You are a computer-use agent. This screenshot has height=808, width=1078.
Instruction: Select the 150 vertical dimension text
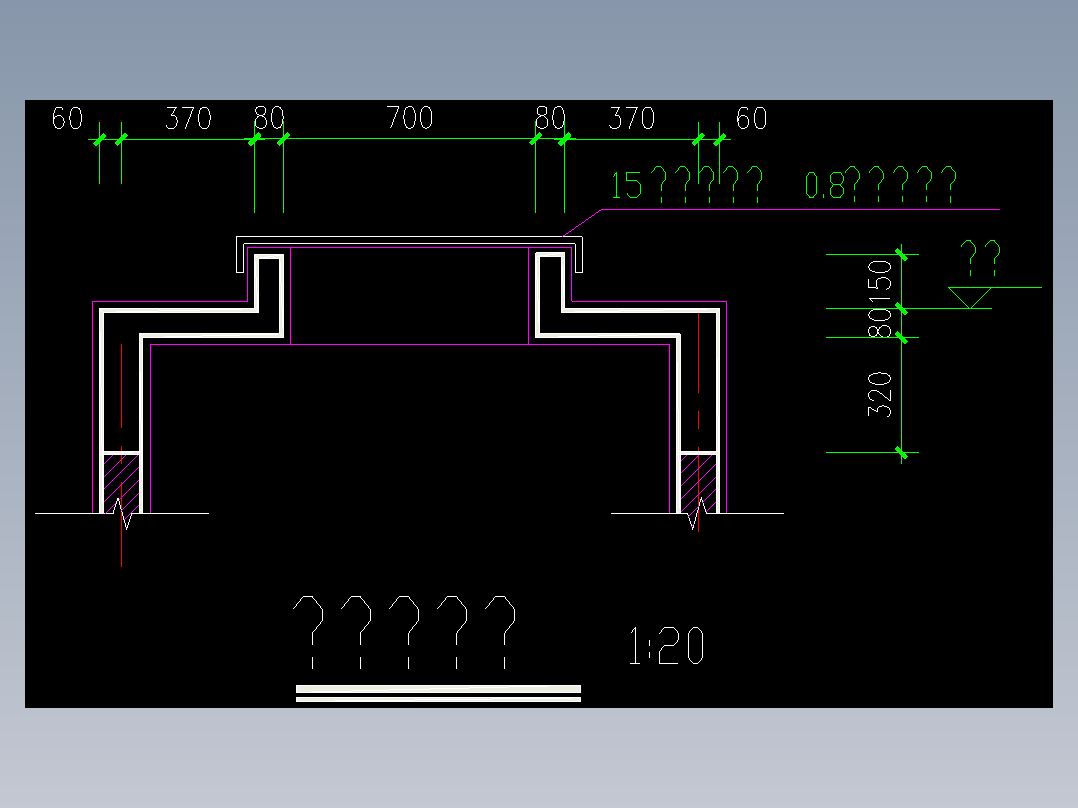click(x=880, y=282)
